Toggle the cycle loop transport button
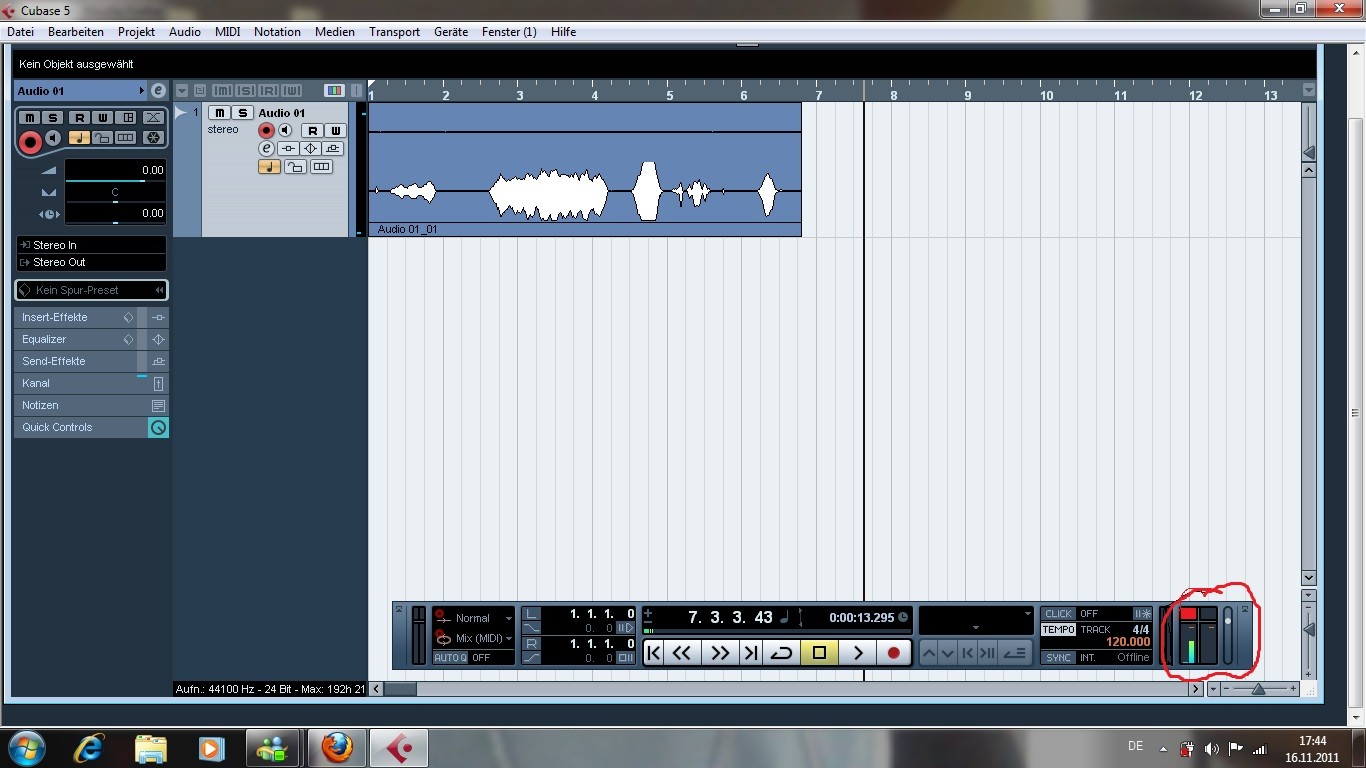The width and height of the screenshot is (1366, 768). click(781, 653)
